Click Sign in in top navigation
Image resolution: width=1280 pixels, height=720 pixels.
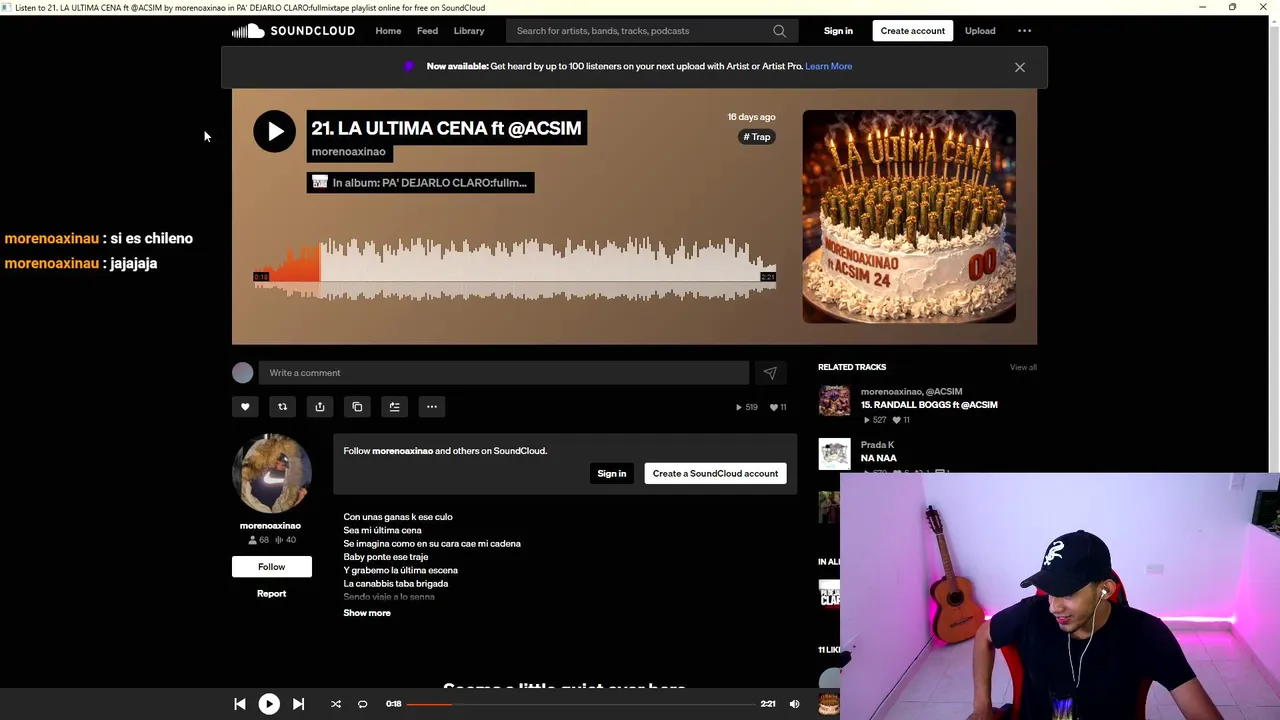click(x=838, y=31)
